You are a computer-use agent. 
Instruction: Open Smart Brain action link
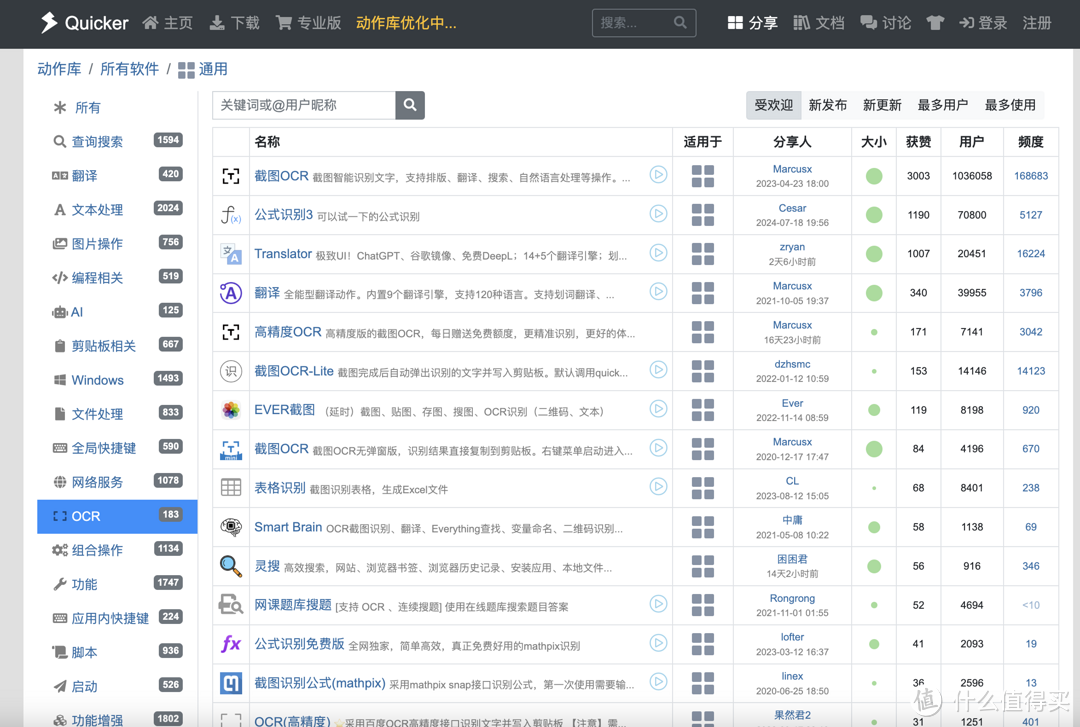click(288, 527)
